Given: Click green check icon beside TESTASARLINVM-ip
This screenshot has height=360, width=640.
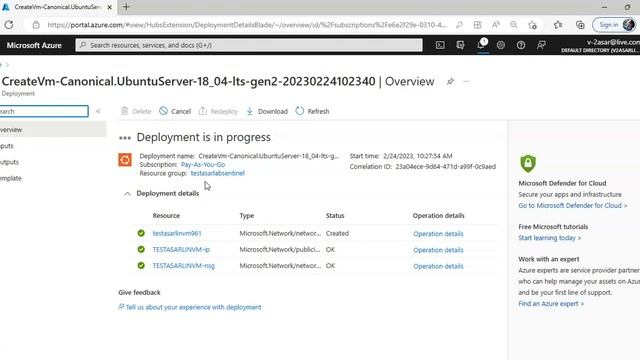Looking at the screenshot, I should (x=141, y=249).
